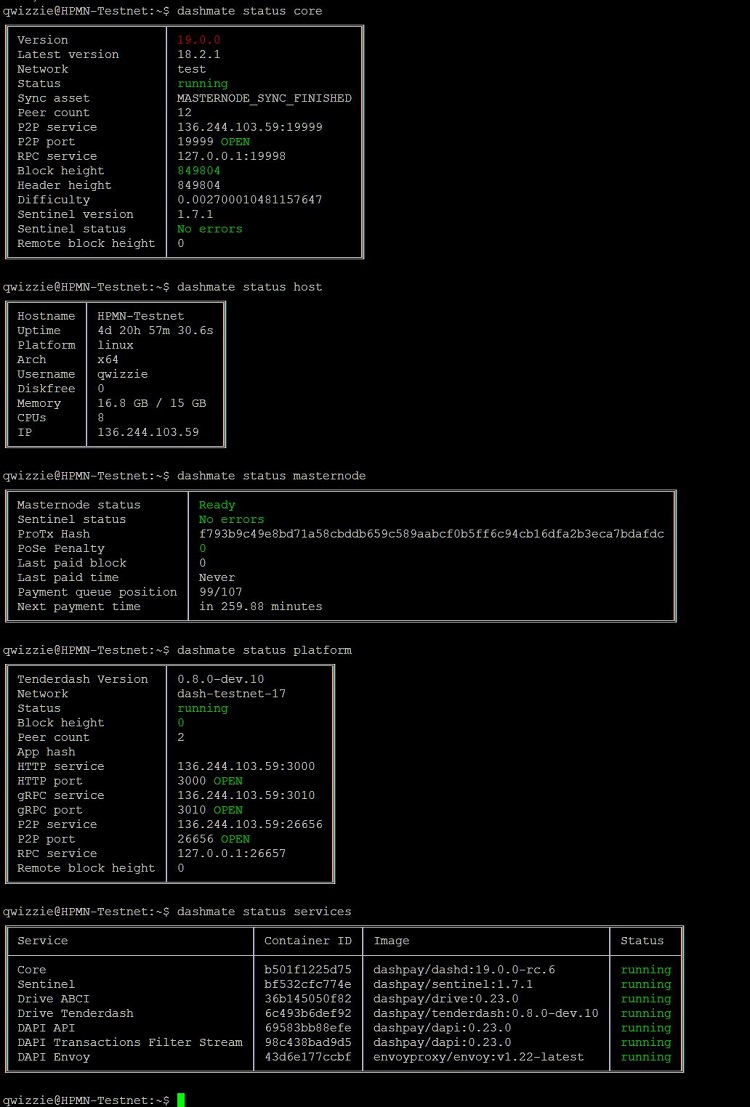The height and width of the screenshot is (1107, 750).
Task: Click the Drive Tenderdash service name
Action: click(x=75, y=1013)
